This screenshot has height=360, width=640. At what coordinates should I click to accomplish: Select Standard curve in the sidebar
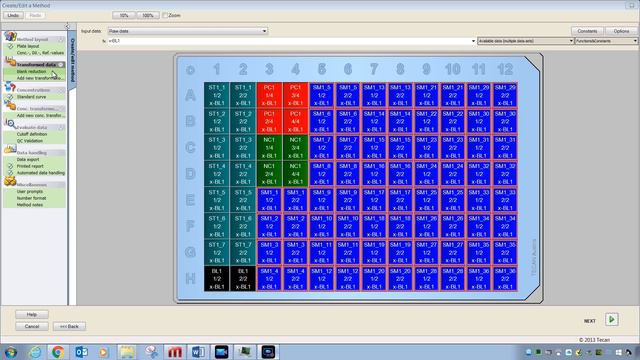[31, 97]
